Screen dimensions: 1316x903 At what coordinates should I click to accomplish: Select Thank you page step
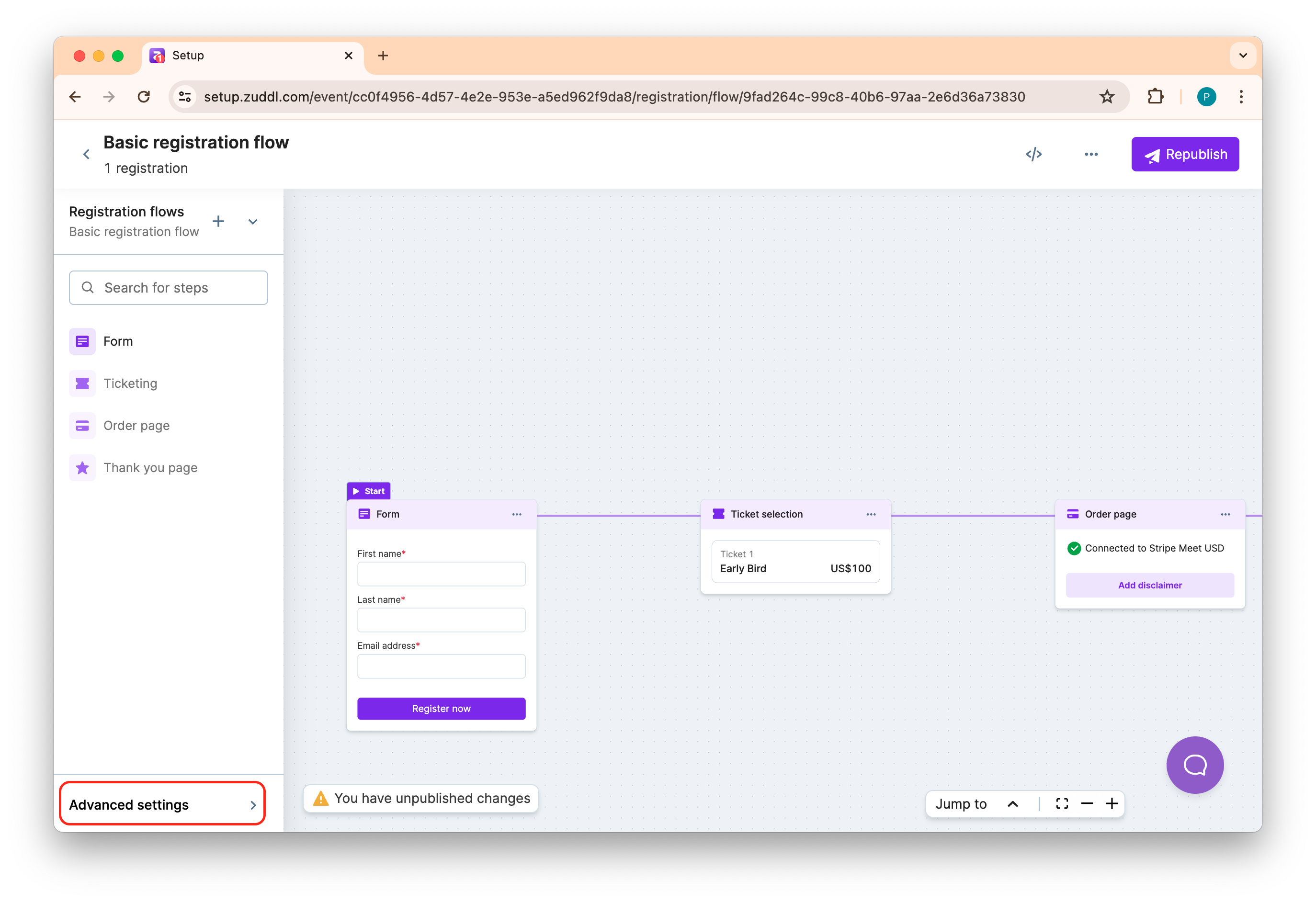click(x=150, y=468)
